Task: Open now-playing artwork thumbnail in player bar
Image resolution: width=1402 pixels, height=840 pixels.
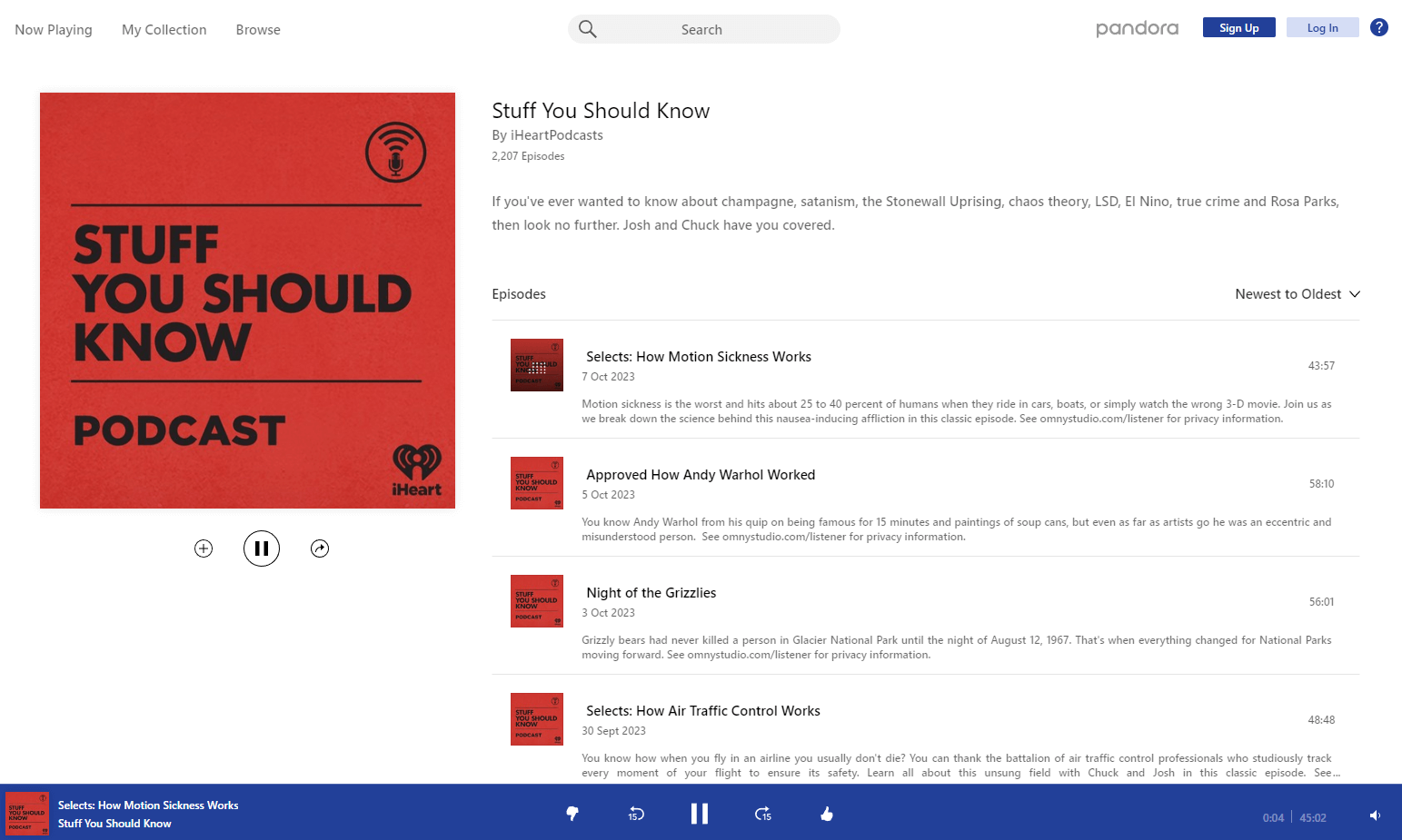Action: (x=27, y=813)
